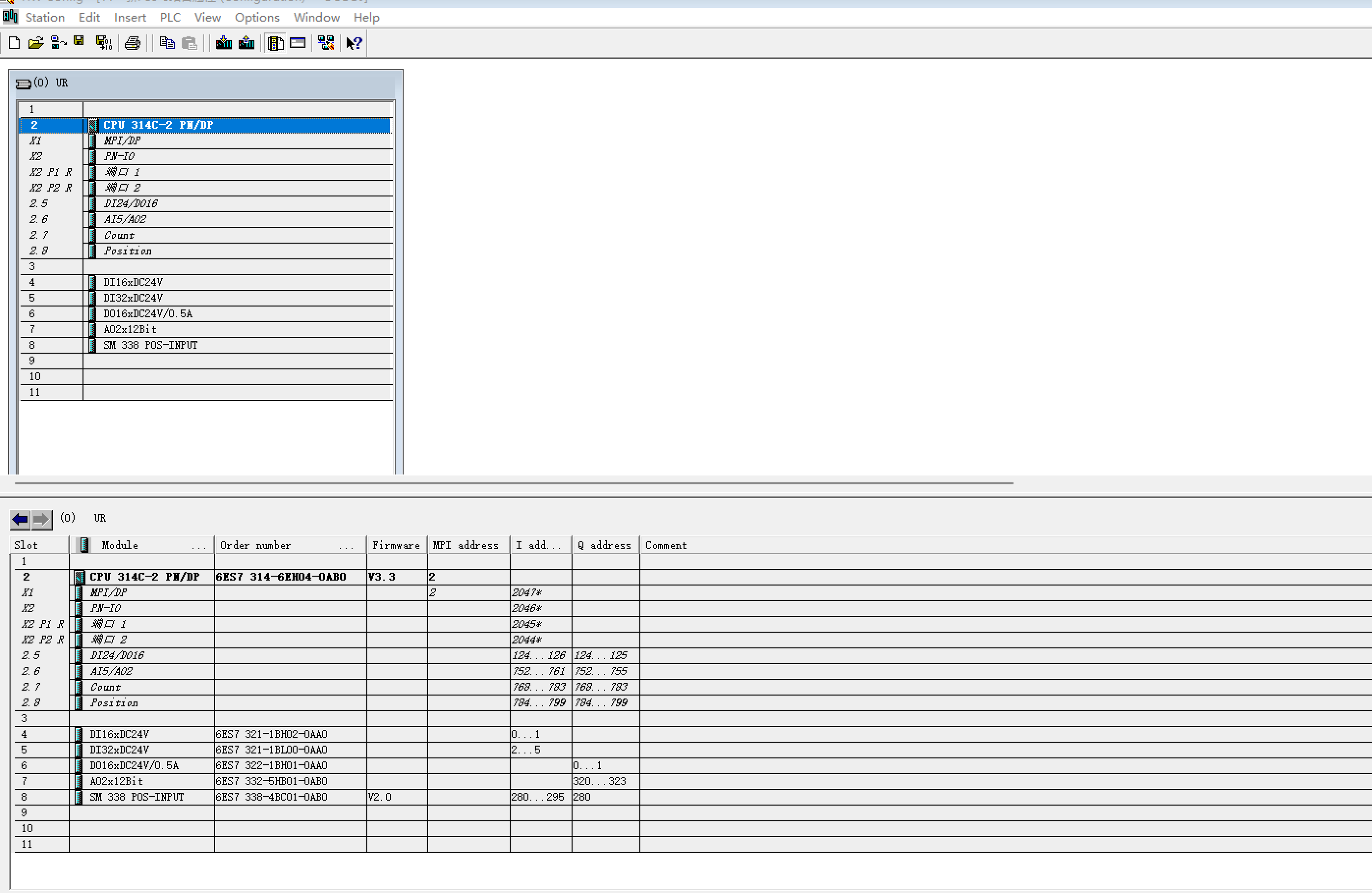Print the configuration using printer icon
The width and height of the screenshot is (1372, 893).
[x=133, y=43]
